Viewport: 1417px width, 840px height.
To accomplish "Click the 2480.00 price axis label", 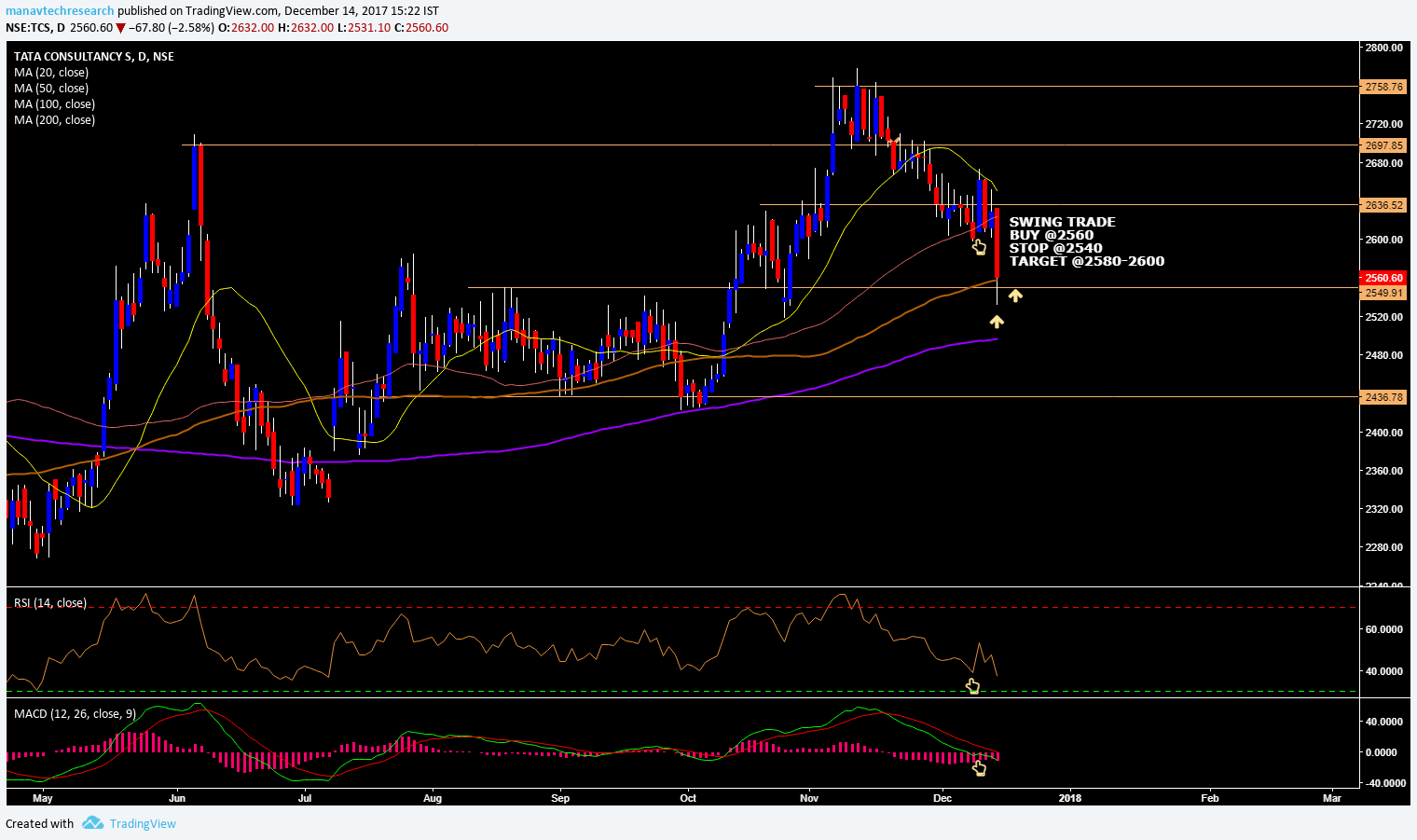I will (x=1384, y=355).
